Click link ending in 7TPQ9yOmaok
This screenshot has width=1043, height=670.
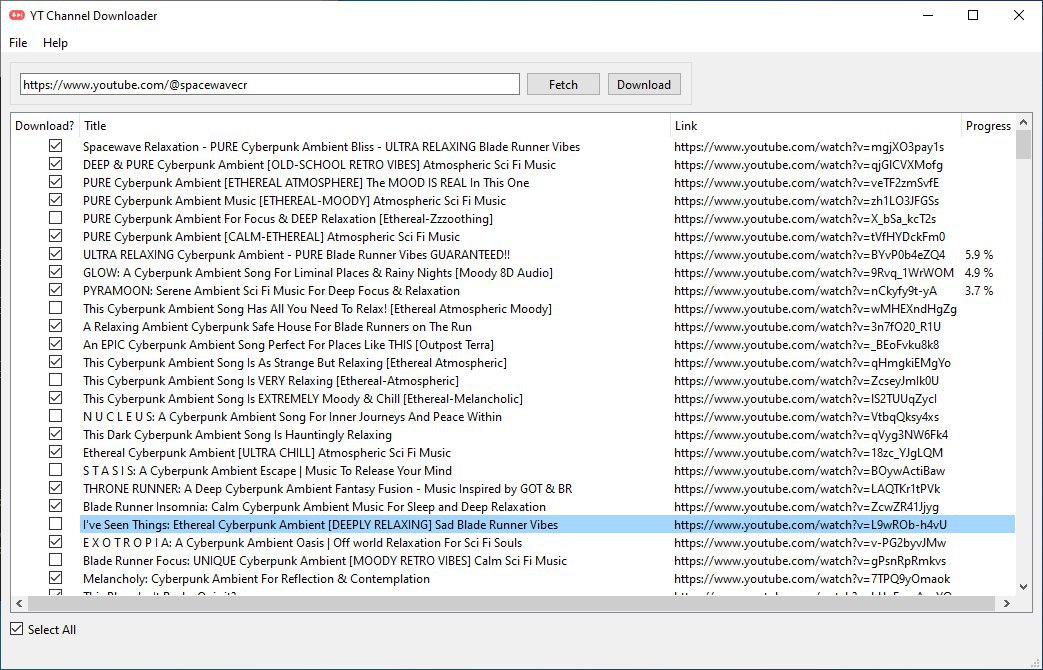(x=812, y=579)
